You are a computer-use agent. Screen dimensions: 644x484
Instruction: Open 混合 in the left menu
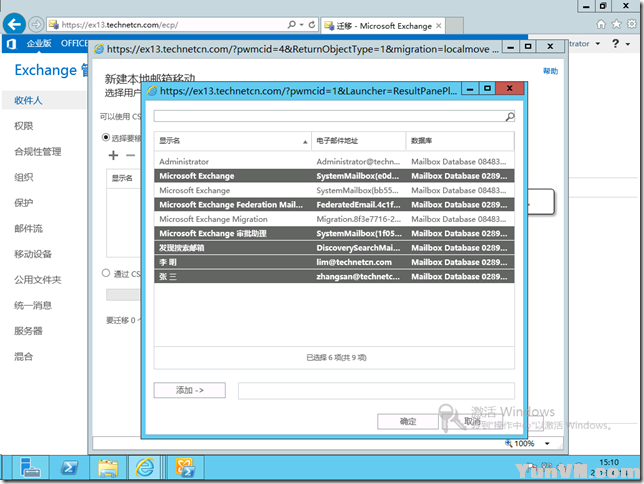coord(23,357)
